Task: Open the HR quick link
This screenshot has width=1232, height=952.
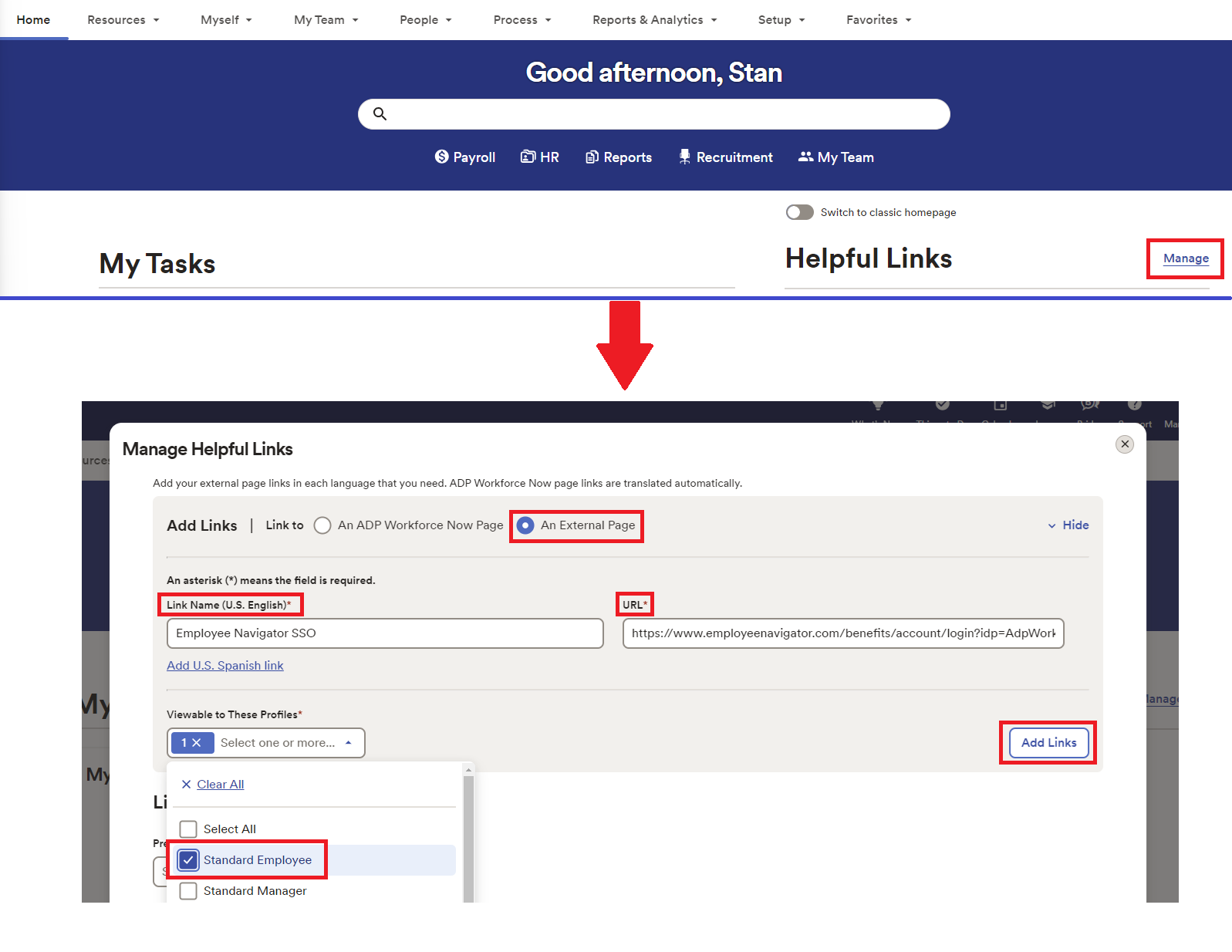Action: pos(540,157)
